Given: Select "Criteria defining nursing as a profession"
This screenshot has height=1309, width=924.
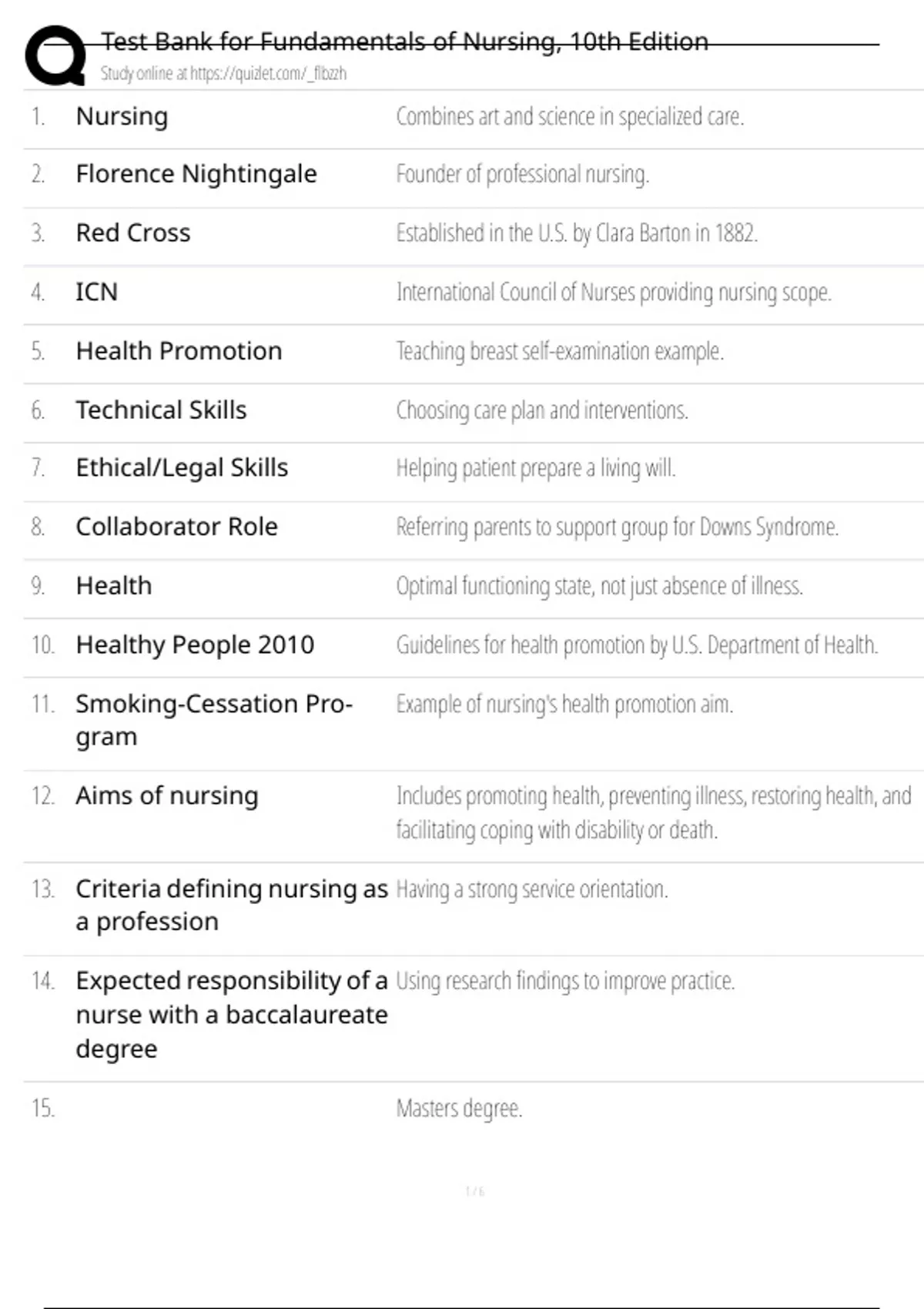Looking at the screenshot, I should [x=232, y=906].
